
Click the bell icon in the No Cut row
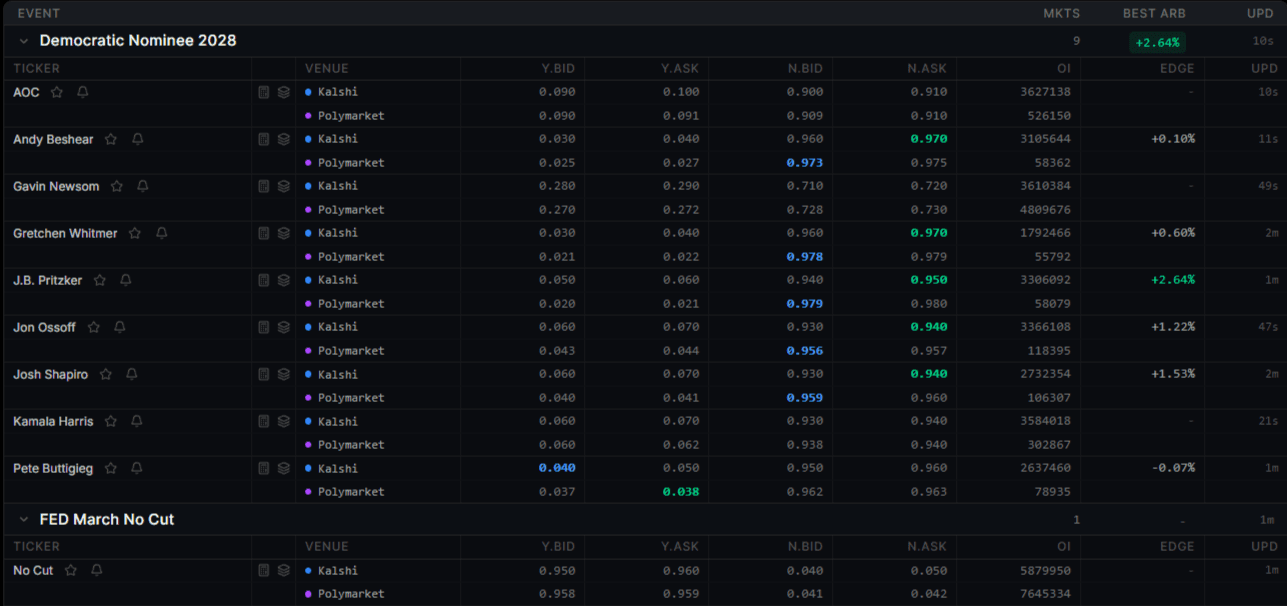97,570
